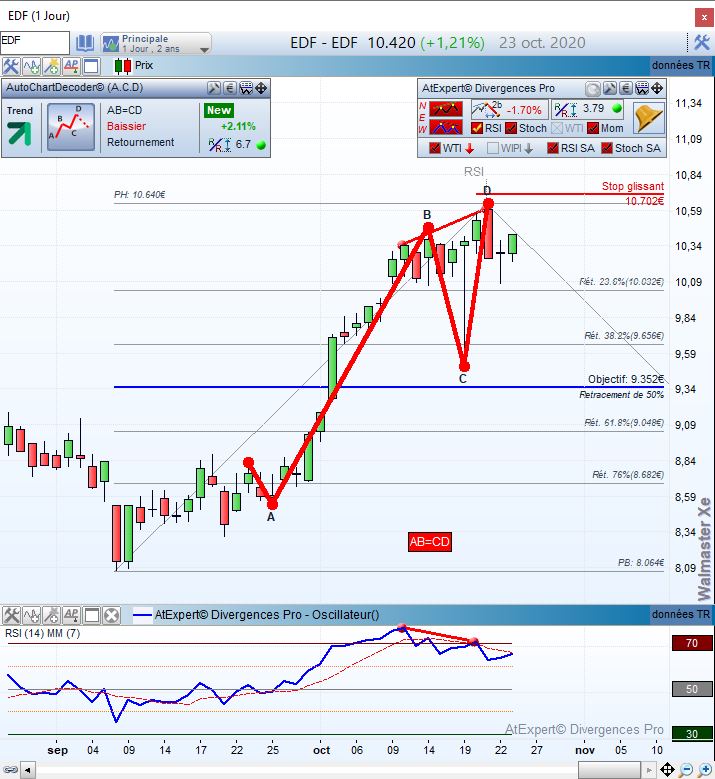Viewport: 715px width, 779px height.
Task: Open Divergences Pro settings wrench
Action: point(610,89)
